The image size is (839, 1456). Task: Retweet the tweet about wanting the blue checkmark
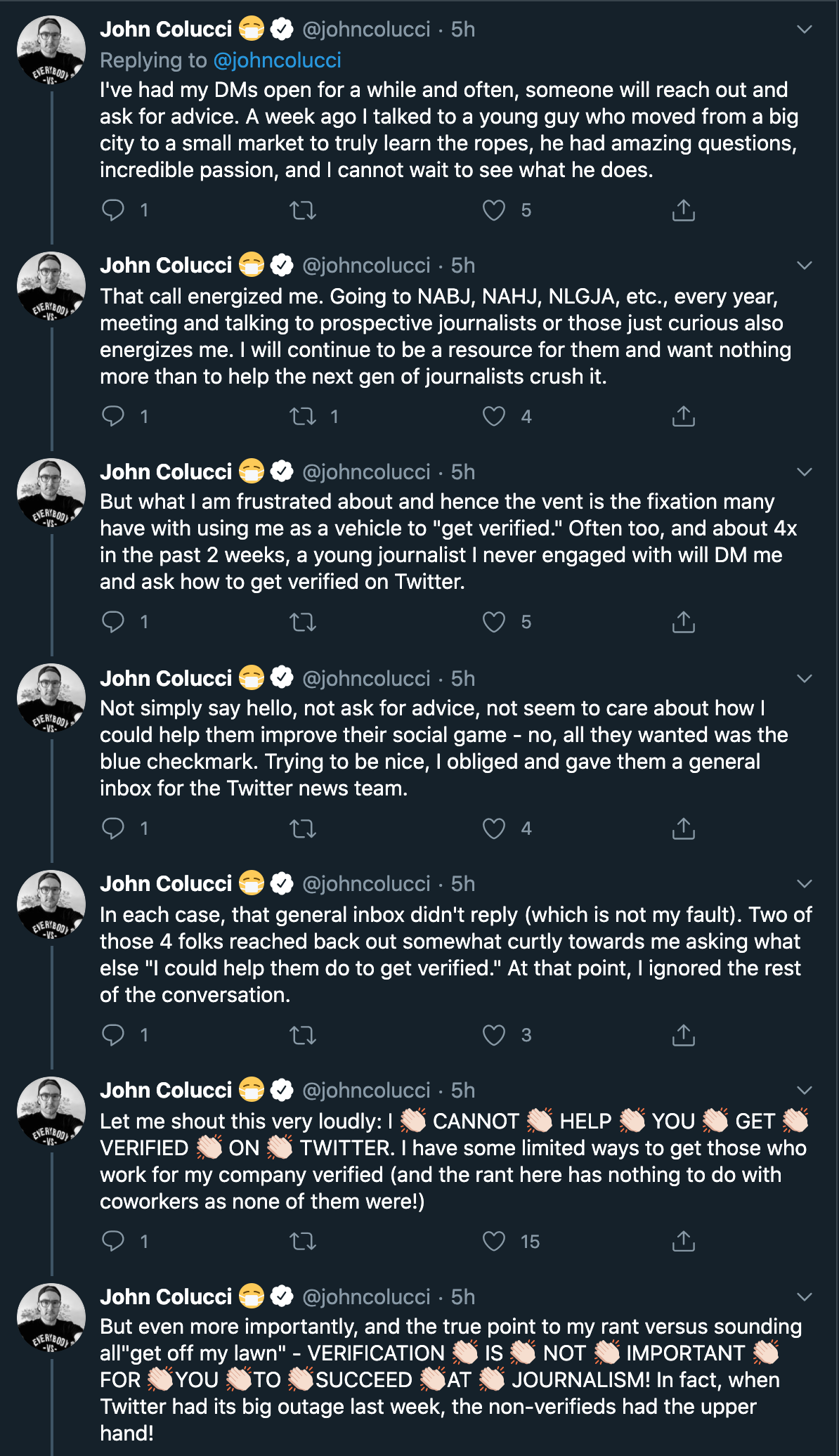[304, 828]
